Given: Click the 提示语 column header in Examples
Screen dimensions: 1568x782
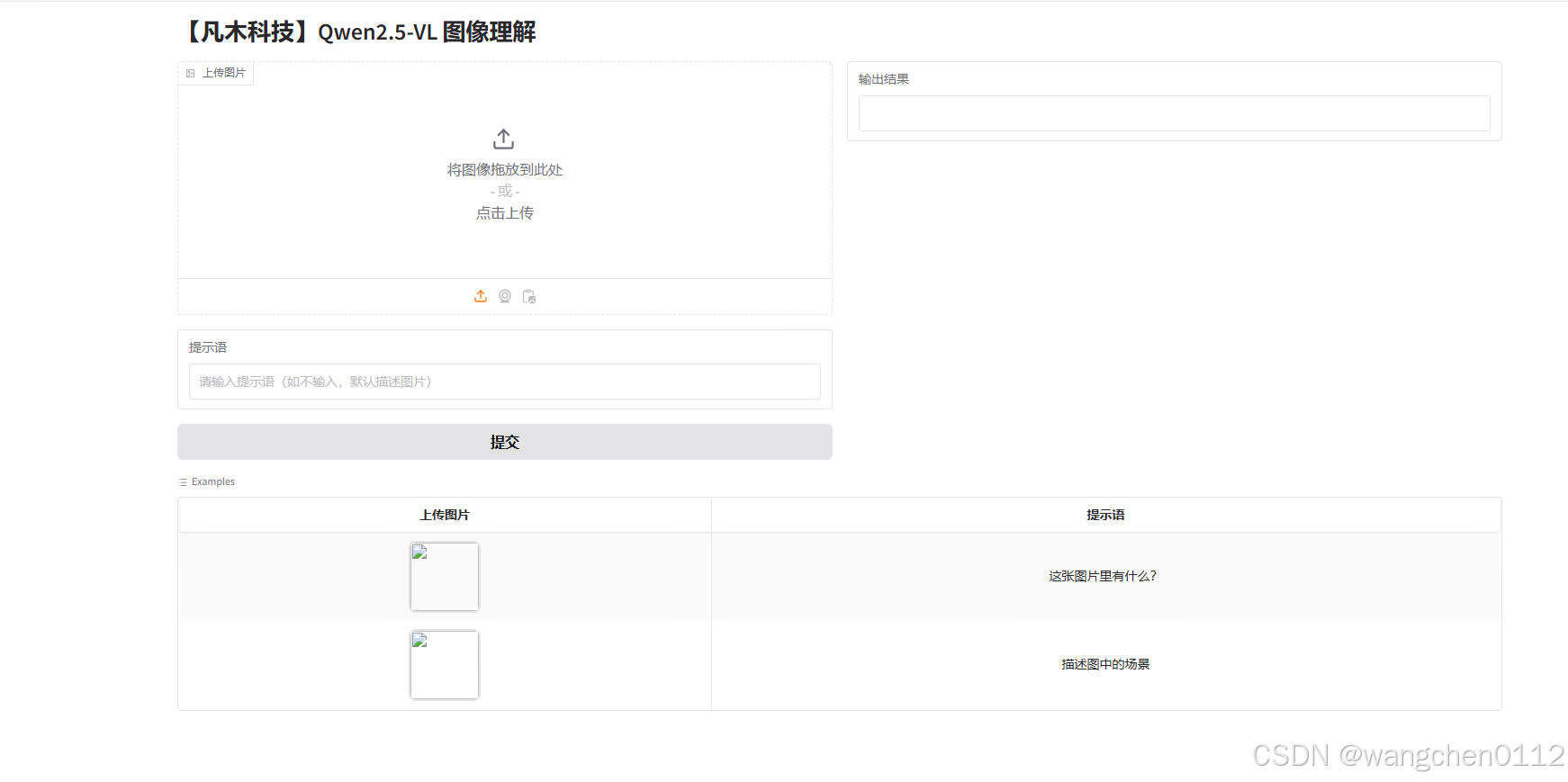Looking at the screenshot, I should point(1105,515).
